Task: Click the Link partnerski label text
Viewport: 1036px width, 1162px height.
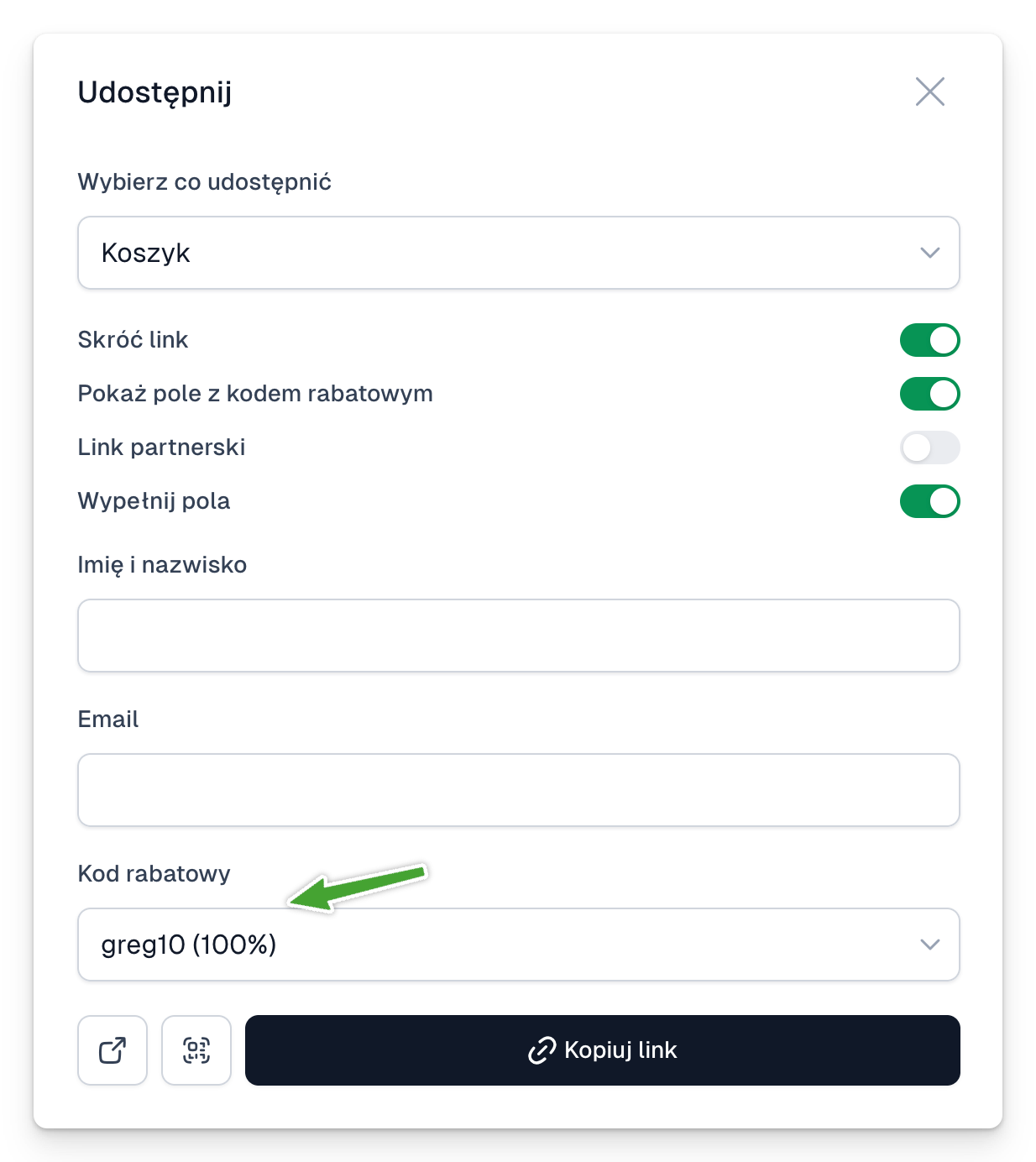Action: click(x=161, y=447)
